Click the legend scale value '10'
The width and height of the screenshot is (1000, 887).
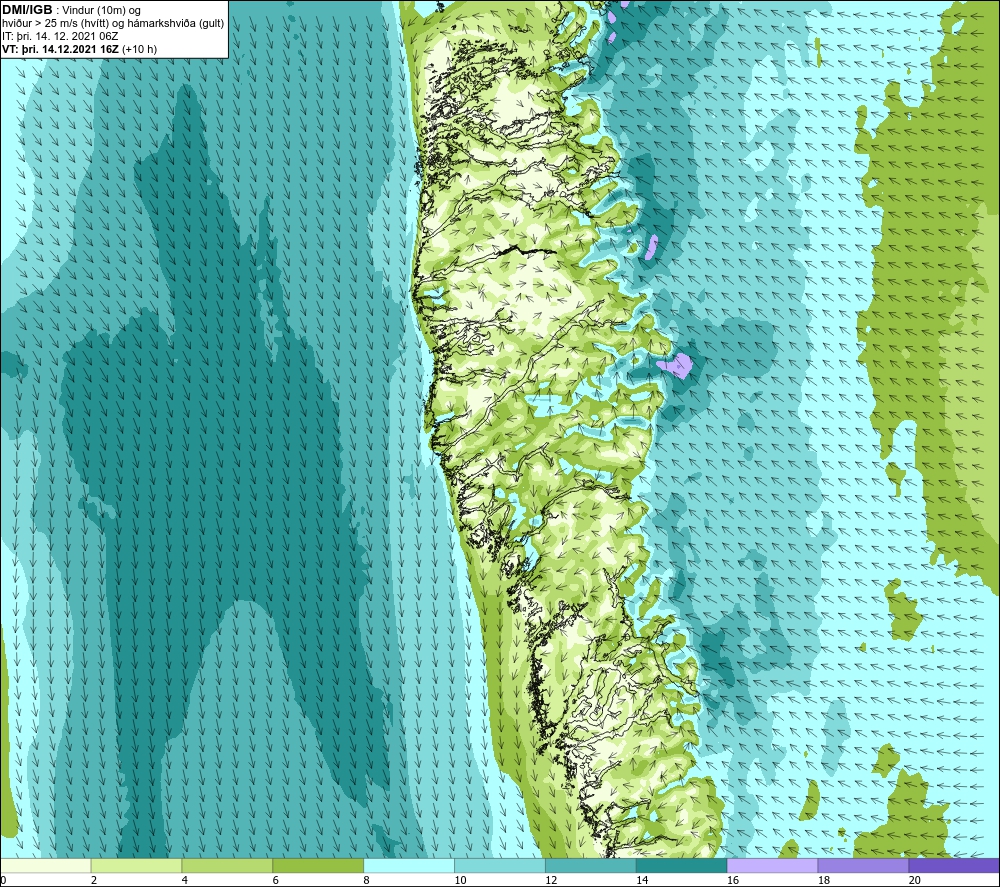pos(460,880)
